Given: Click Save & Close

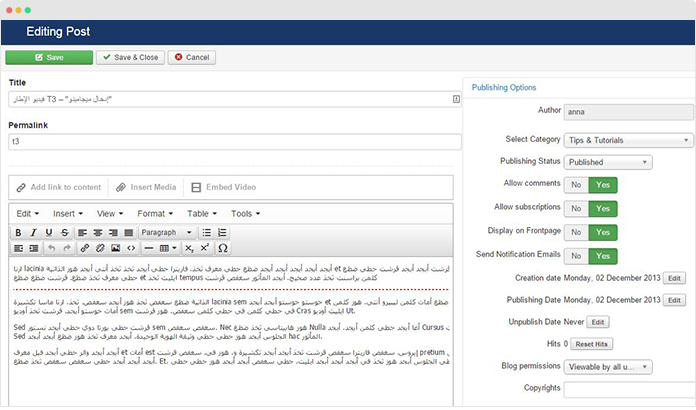Looking at the screenshot, I should 130,57.
